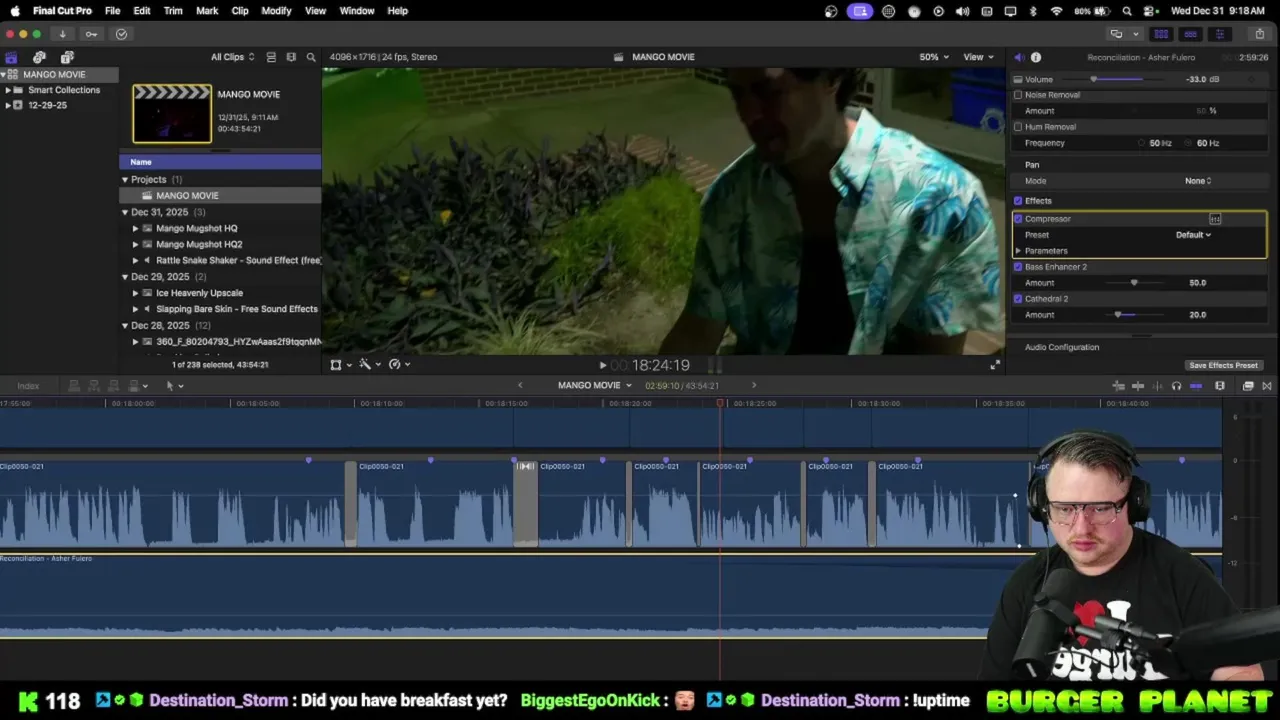Click the Import Media arrow button

click(x=62, y=34)
